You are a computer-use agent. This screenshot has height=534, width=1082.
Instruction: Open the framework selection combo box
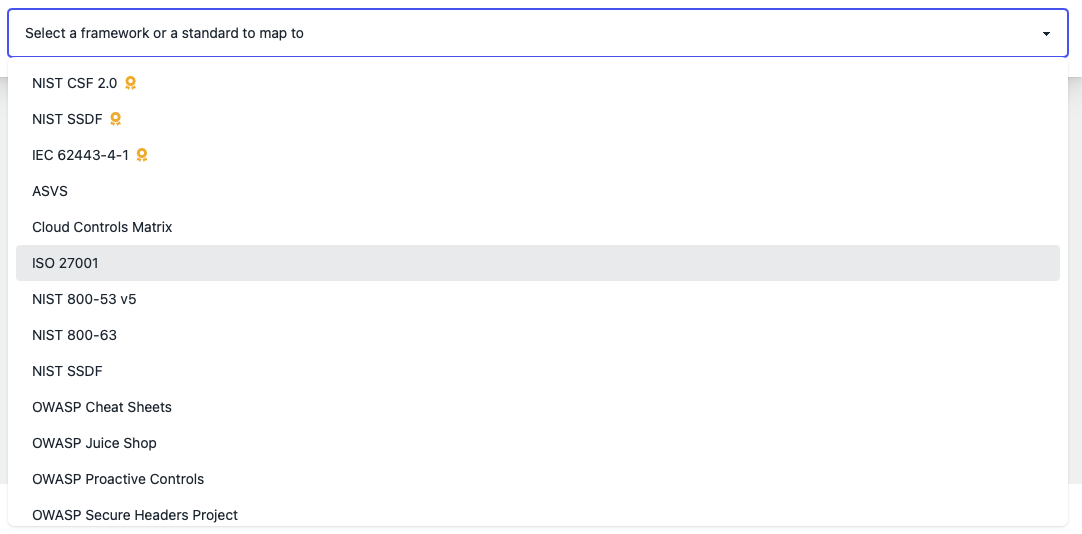[x=538, y=33]
